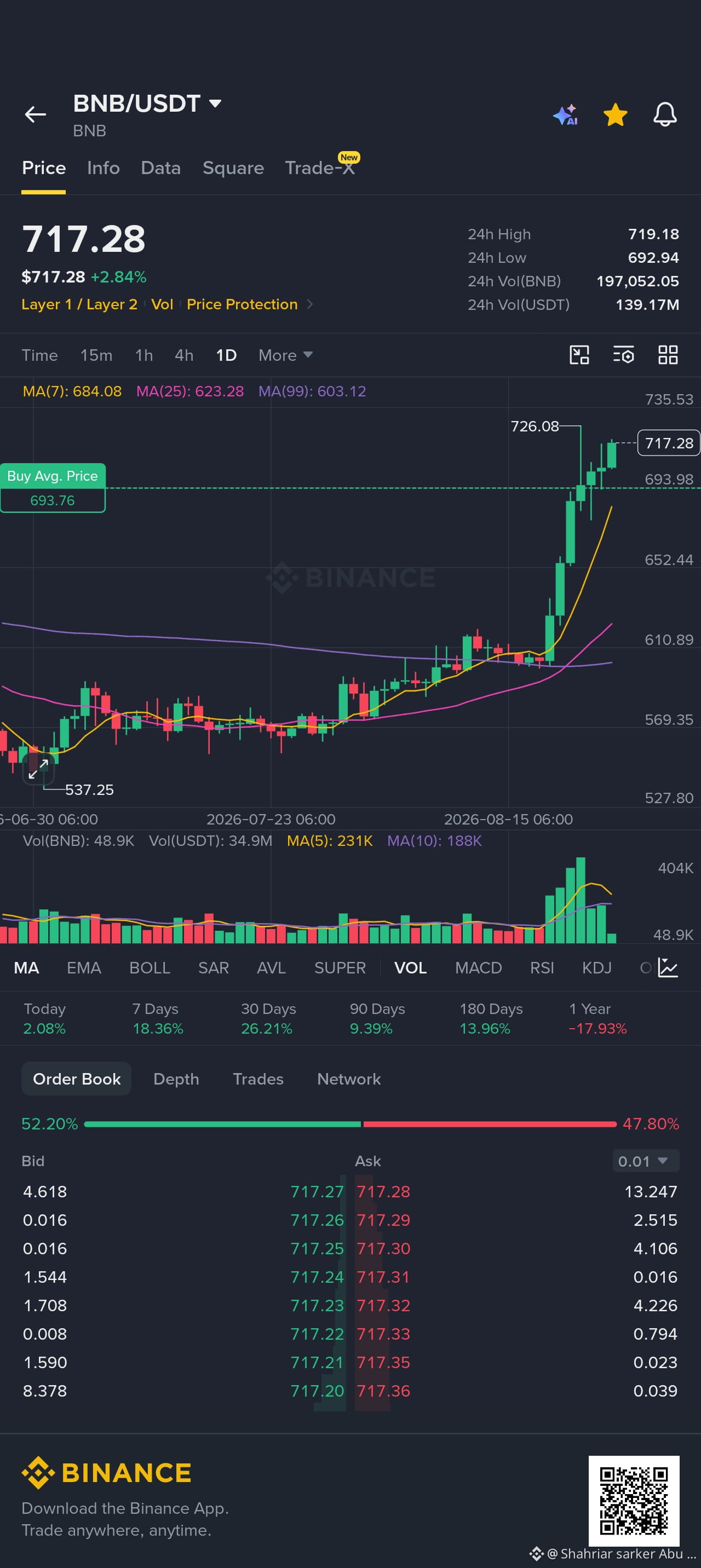
Task: Click the QR code image
Action: click(x=634, y=1501)
